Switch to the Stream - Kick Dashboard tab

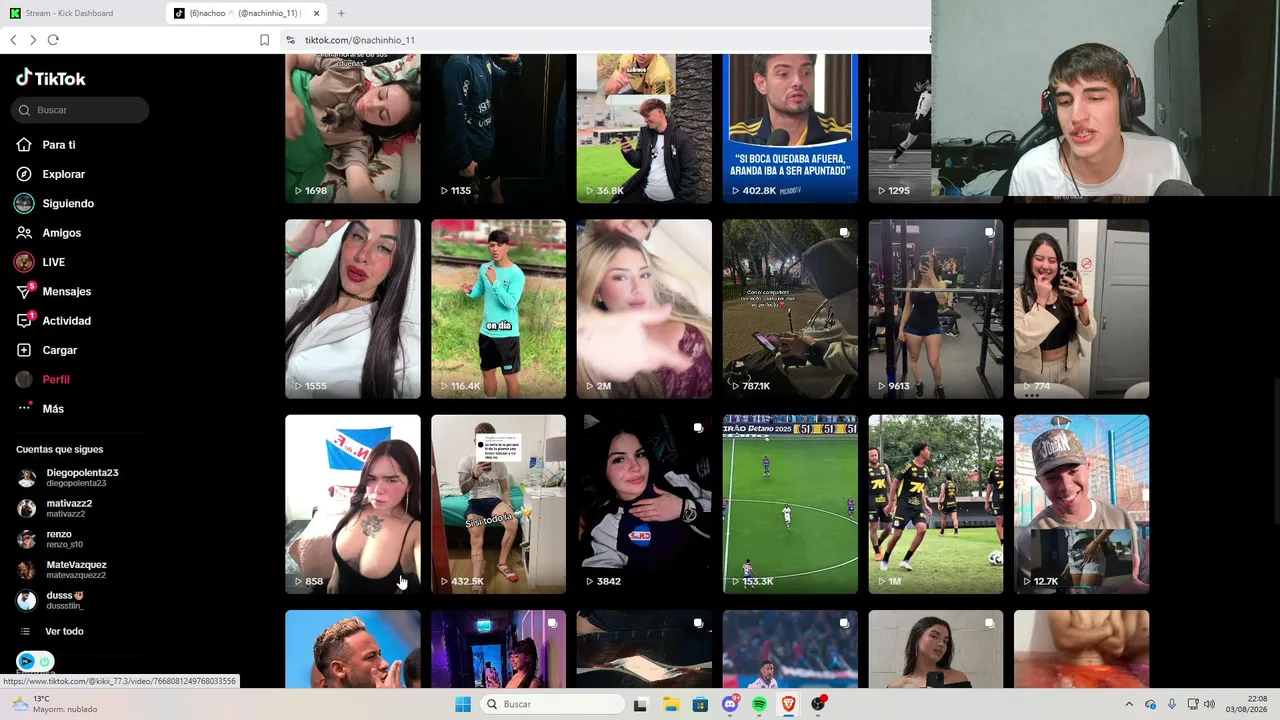[82, 13]
